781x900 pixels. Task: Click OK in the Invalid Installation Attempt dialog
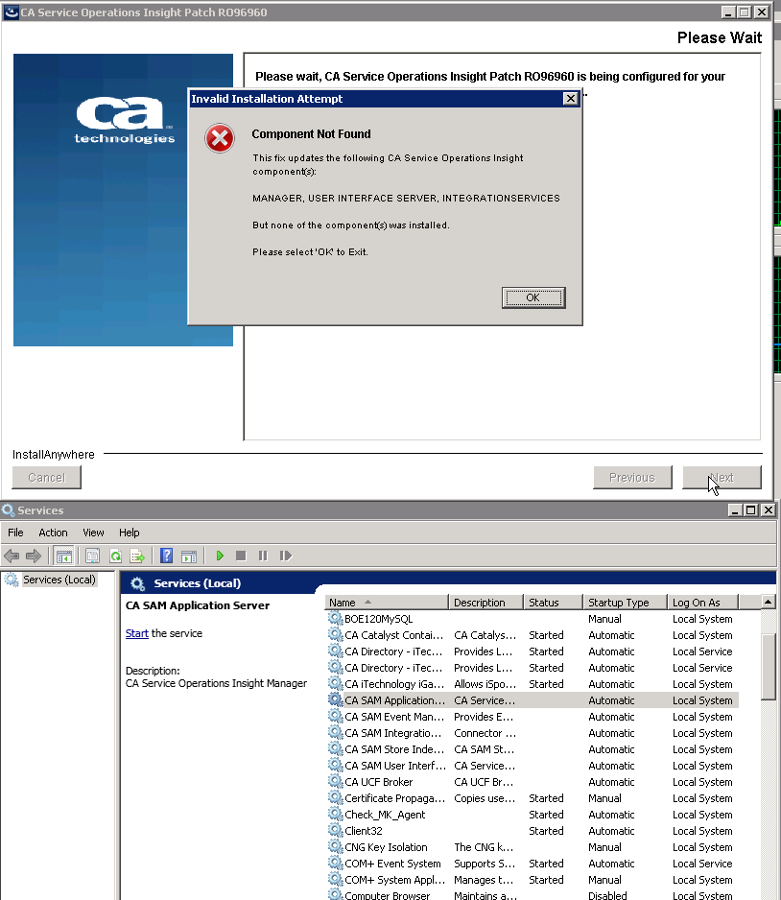(x=533, y=297)
